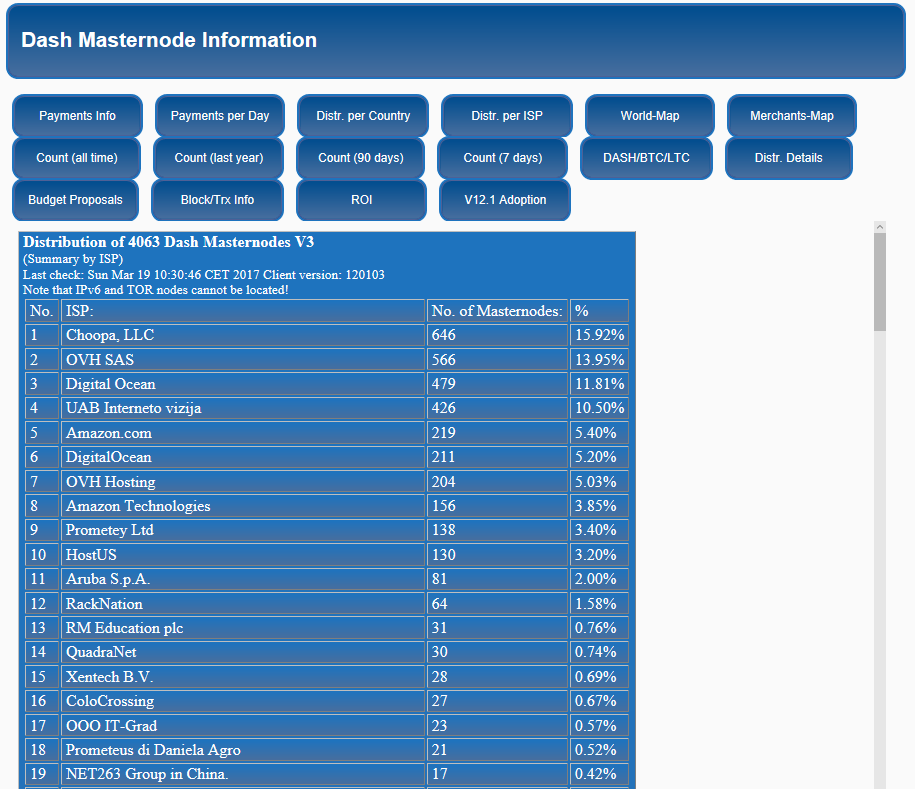Click the 'Amazon Technologies' cell
This screenshot has width=915, height=789.
click(243, 506)
